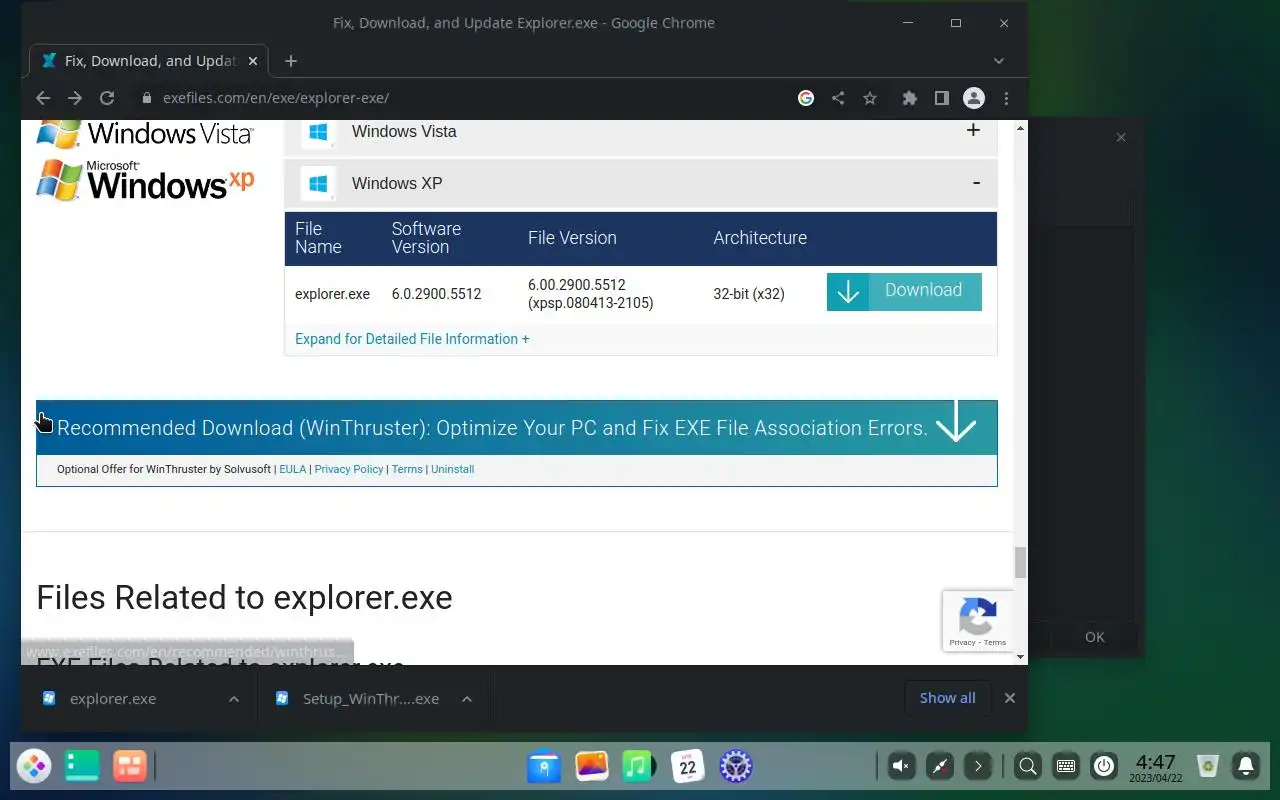
Task: Open options arrow for Setup_WinThr download
Action: pos(467,699)
